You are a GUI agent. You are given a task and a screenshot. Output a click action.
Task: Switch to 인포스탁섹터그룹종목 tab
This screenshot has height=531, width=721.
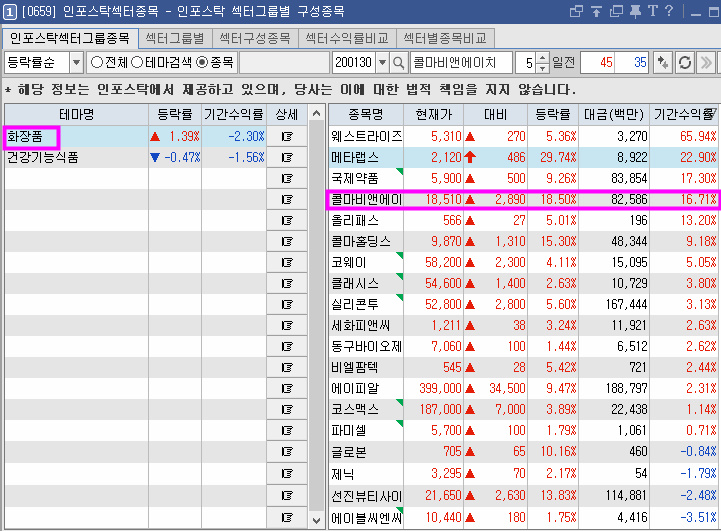click(70, 38)
